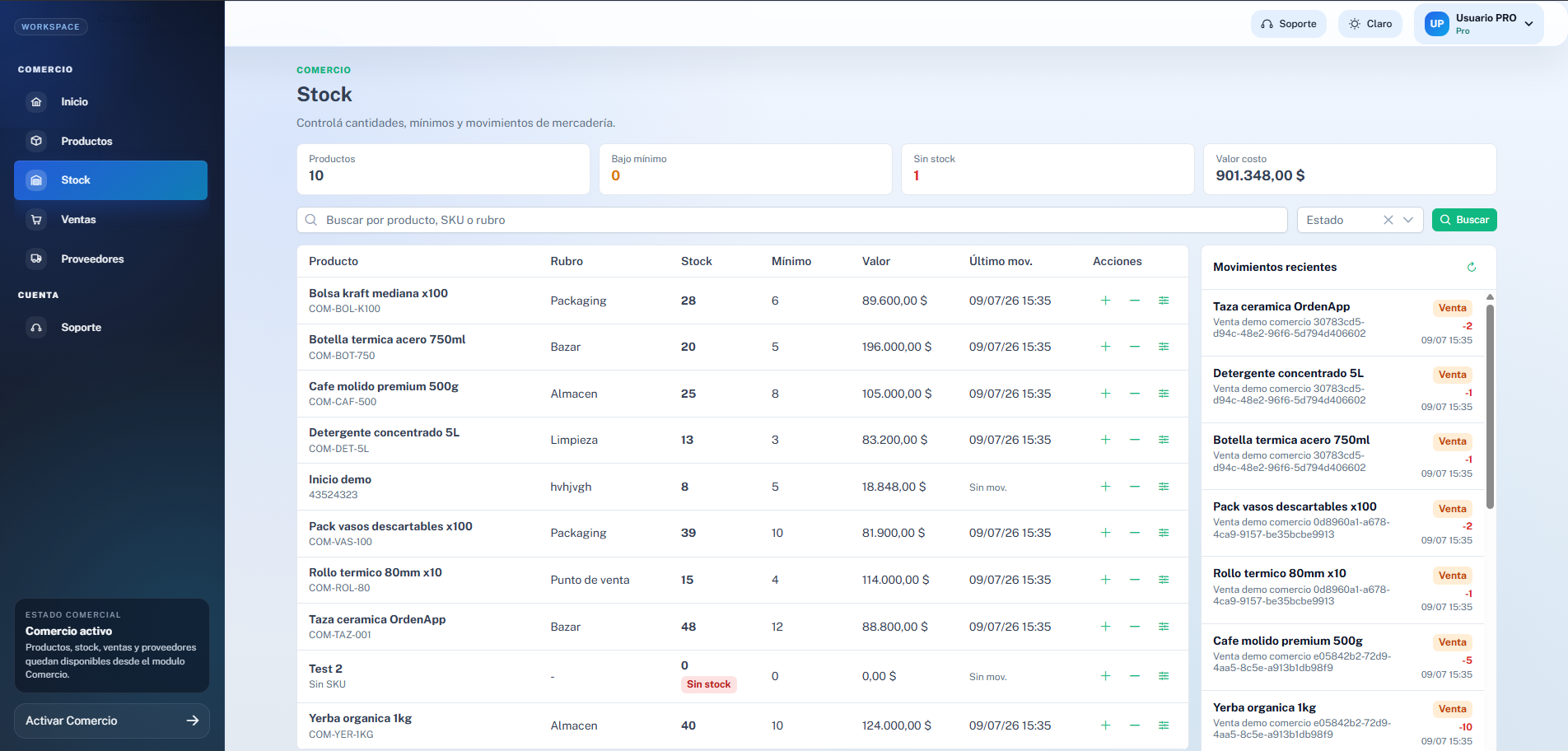
Task: Open adjust icon for Taza ceramica OrdenApp
Action: click(1164, 627)
